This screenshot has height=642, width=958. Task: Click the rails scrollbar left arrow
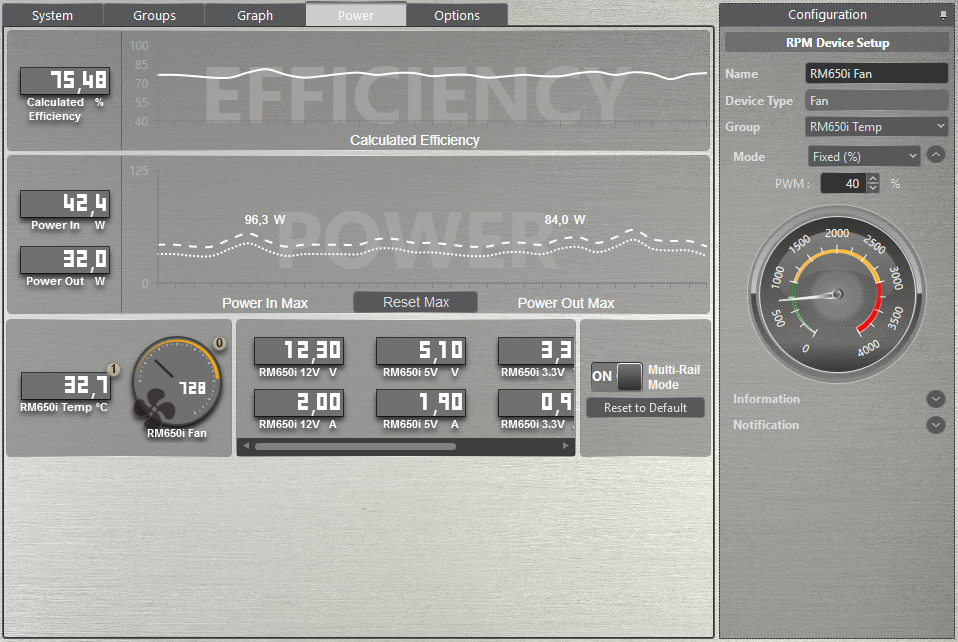pos(246,446)
